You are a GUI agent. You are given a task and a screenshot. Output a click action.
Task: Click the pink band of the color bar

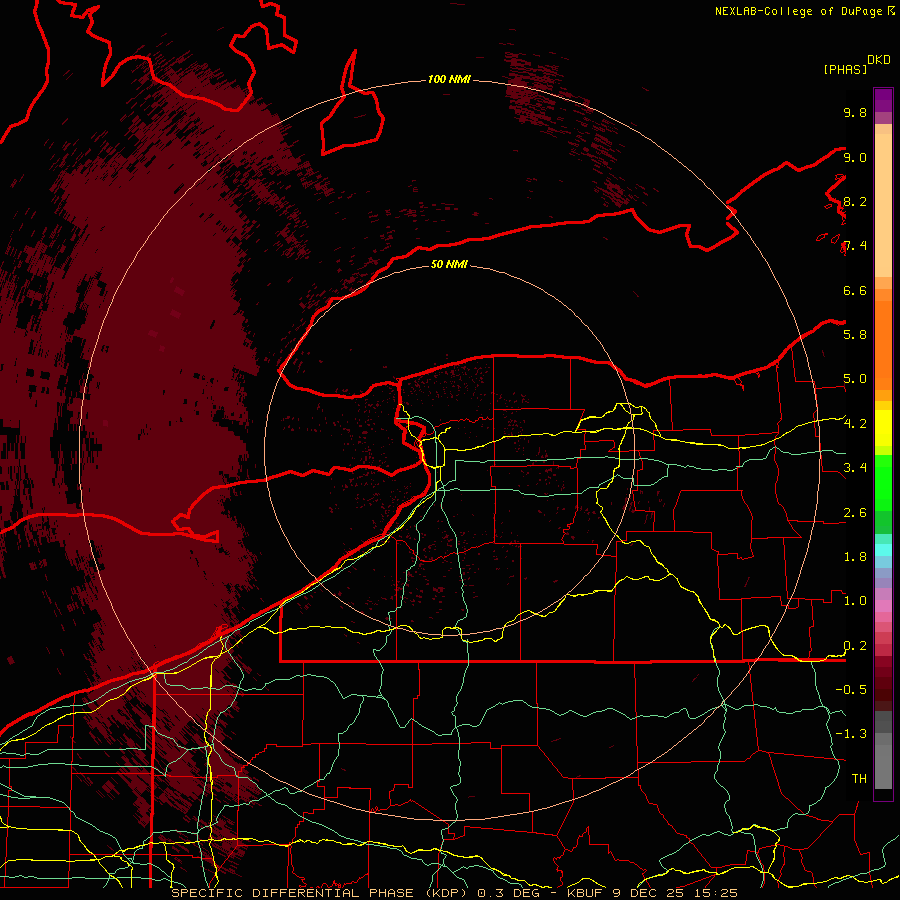tap(883, 606)
